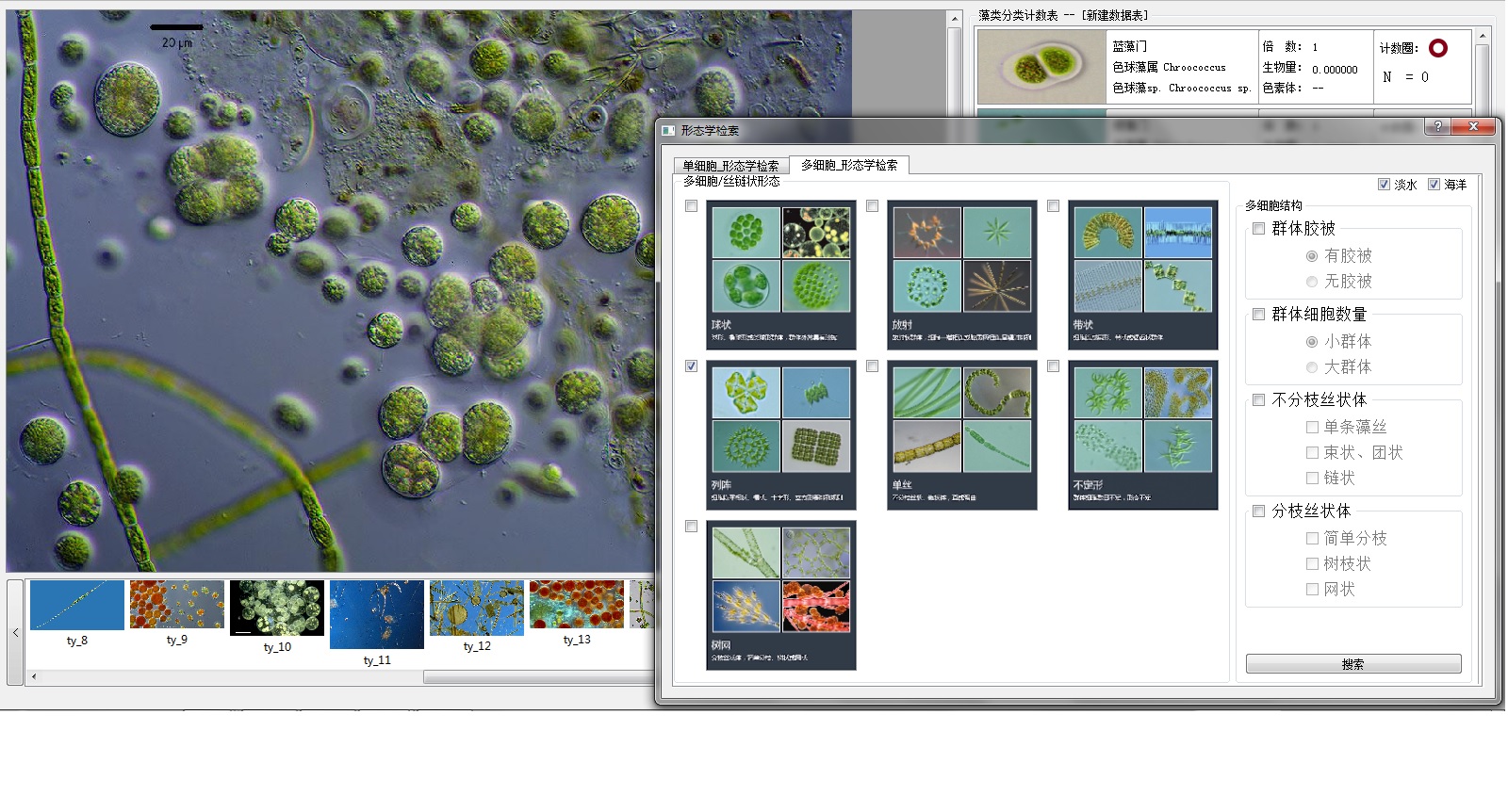Screen dimensions: 1508x812
Task: Click the 球状 spherical colony image card
Action: [781, 275]
